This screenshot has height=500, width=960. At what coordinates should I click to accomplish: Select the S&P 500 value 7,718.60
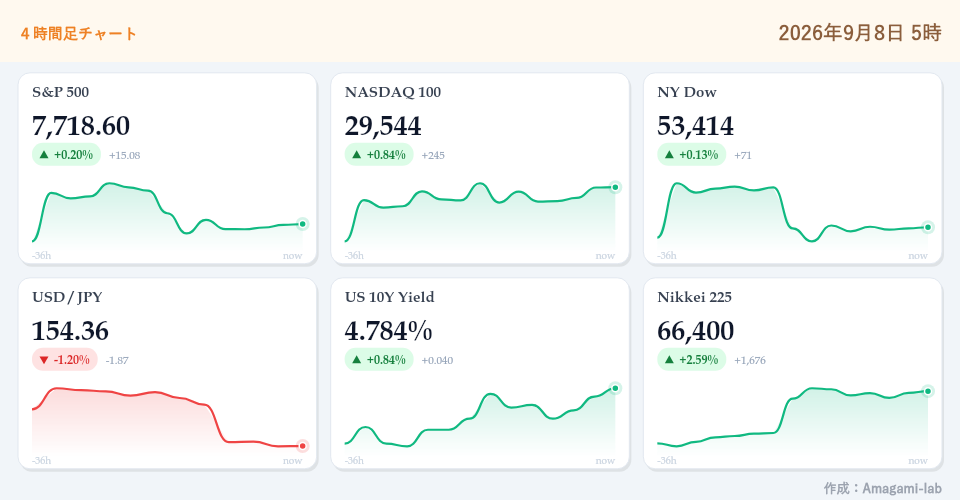tap(81, 126)
